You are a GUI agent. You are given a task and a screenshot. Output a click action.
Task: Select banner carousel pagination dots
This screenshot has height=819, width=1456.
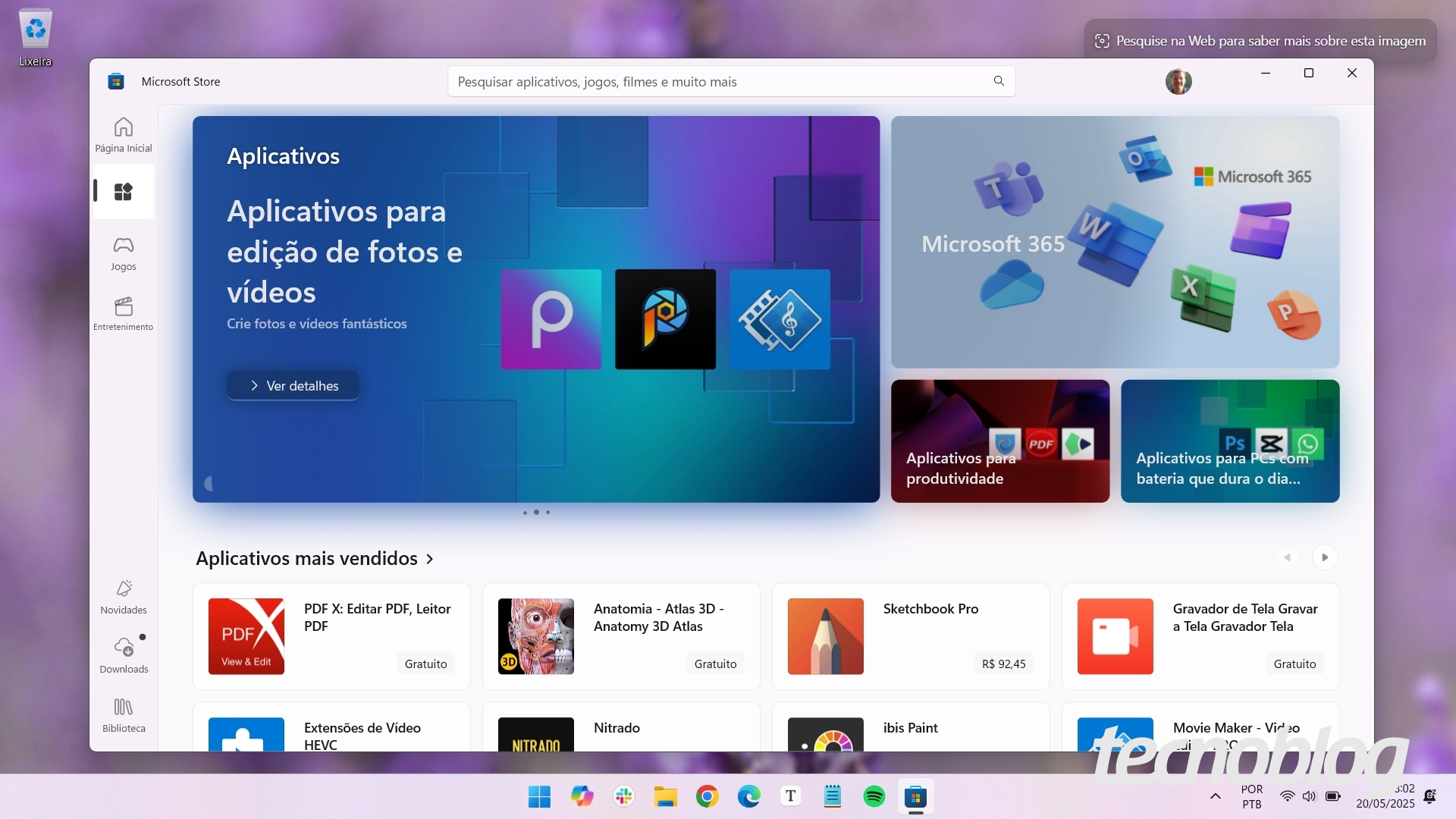(536, 512)
